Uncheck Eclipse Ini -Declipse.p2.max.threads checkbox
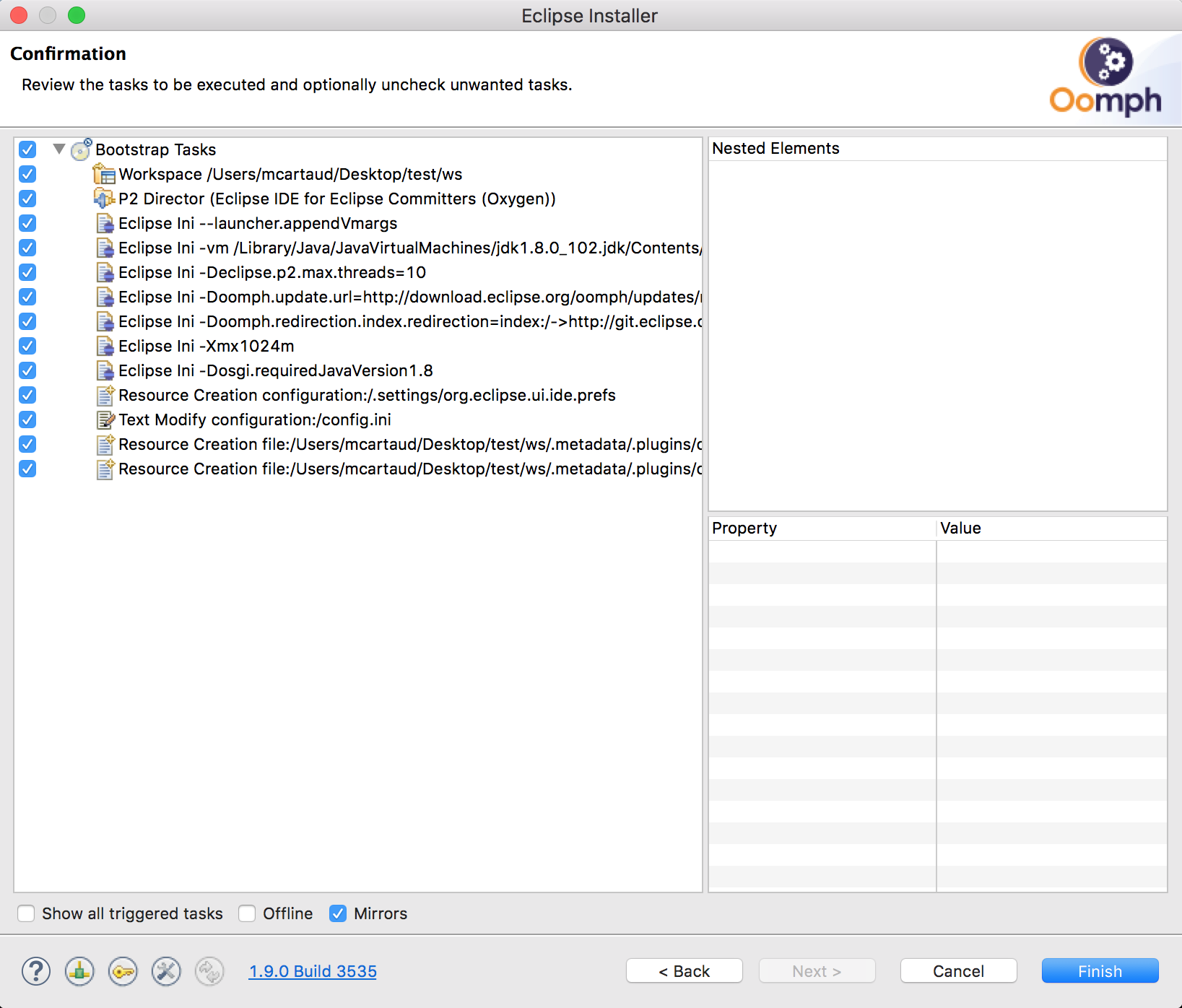The width and height of the screenshot is (1182, 1008). tap(27, 272)
